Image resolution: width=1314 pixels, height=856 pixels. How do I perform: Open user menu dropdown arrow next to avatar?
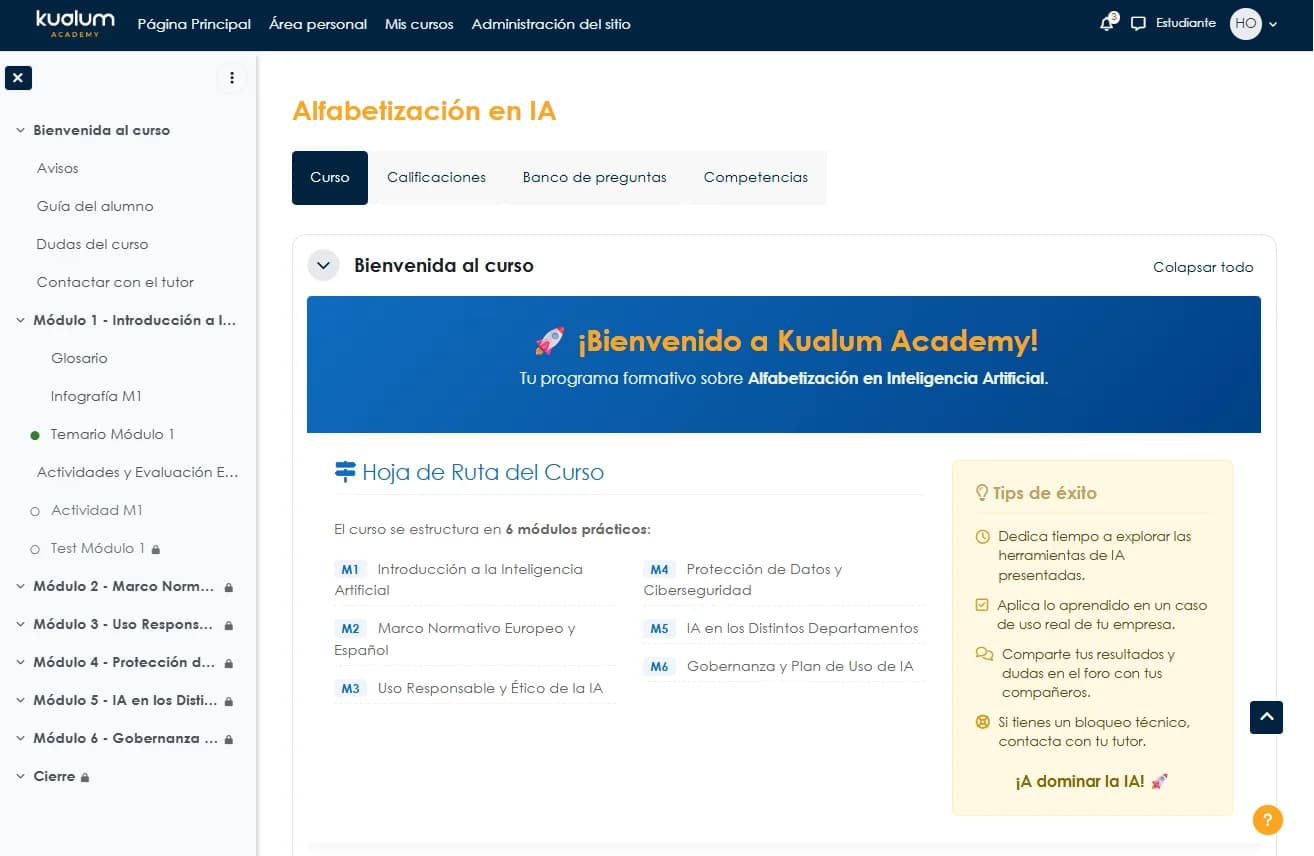point(1273,24)
